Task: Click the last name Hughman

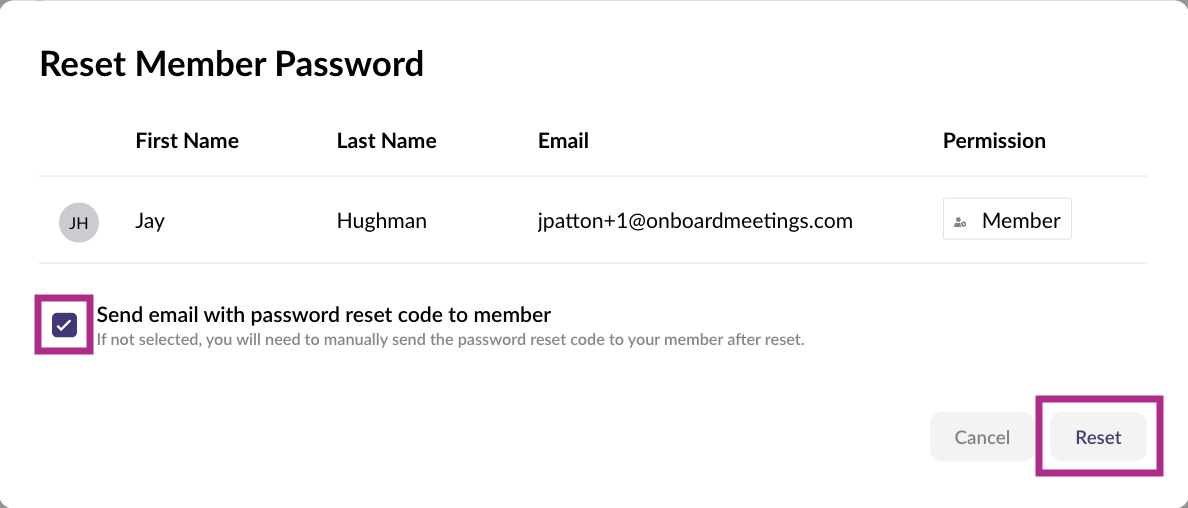Action: point(381,221)
